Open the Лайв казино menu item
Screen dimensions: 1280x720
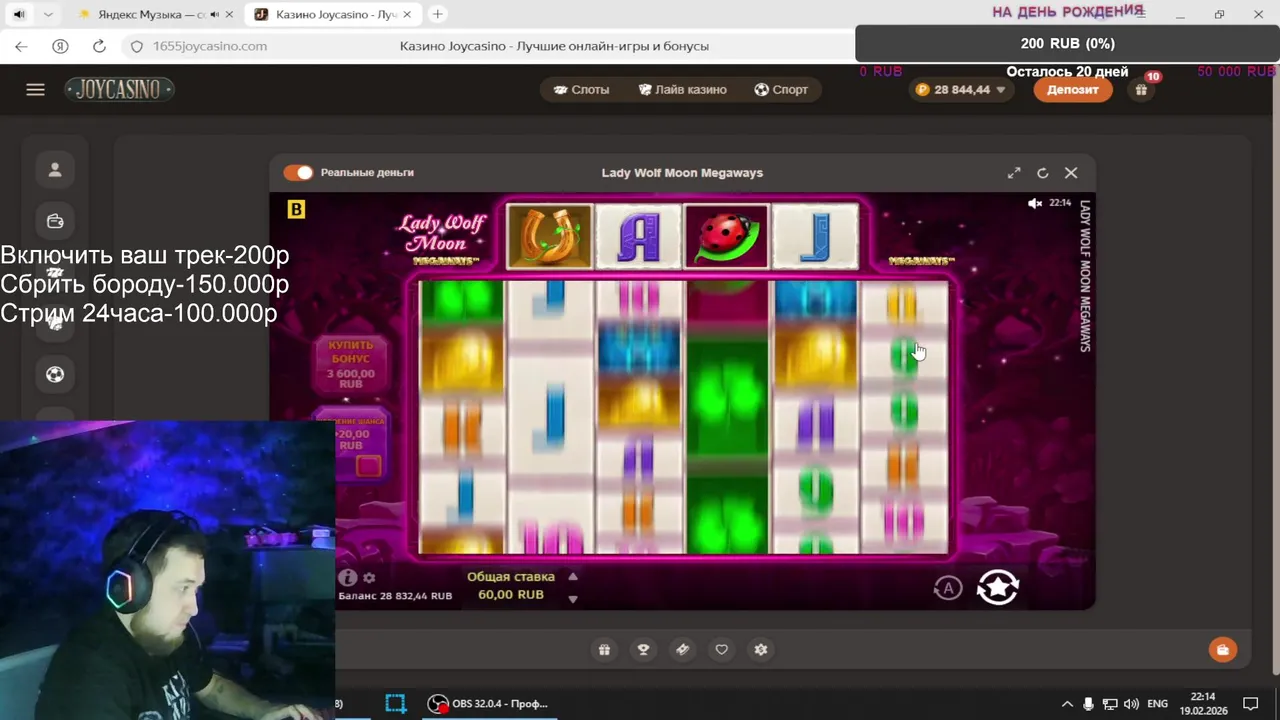(x=682, y=90)
